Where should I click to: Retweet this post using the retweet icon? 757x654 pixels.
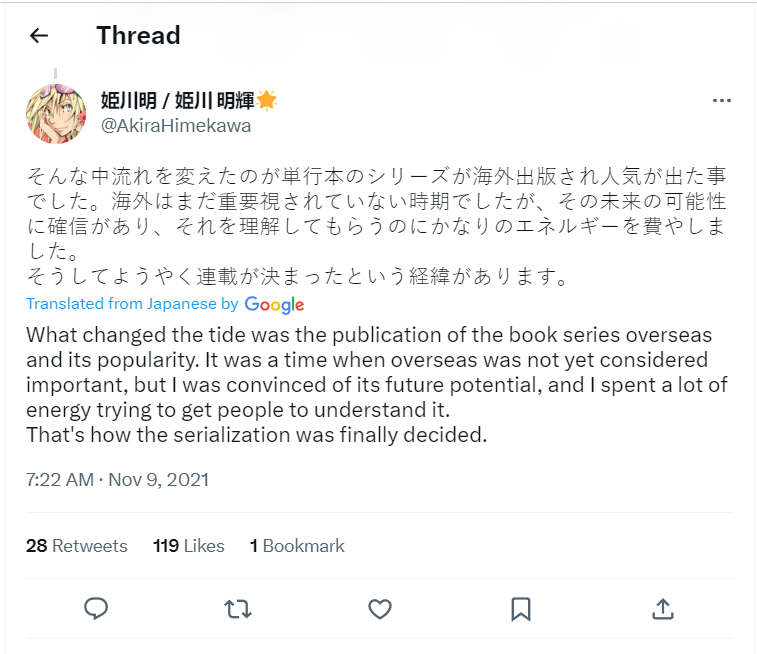click(237, 608)
